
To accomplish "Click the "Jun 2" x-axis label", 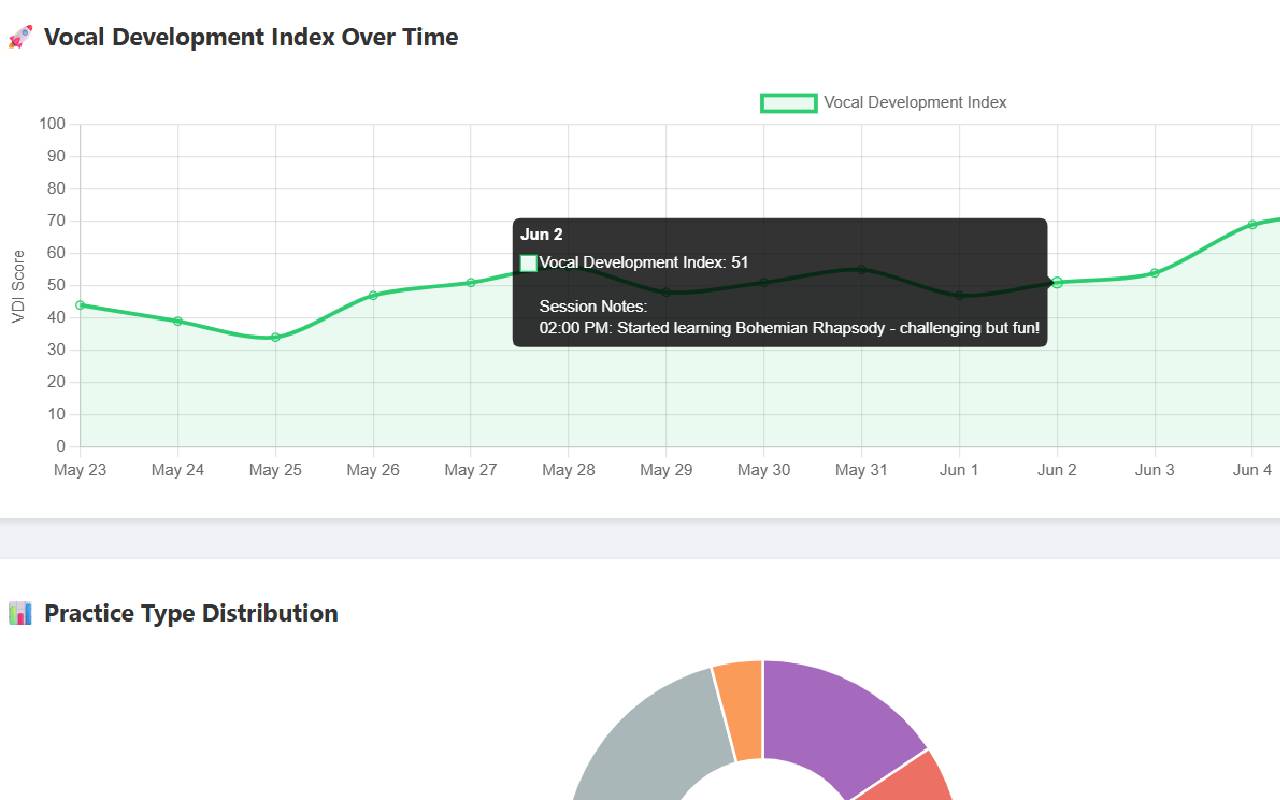I will [1057, 470].
